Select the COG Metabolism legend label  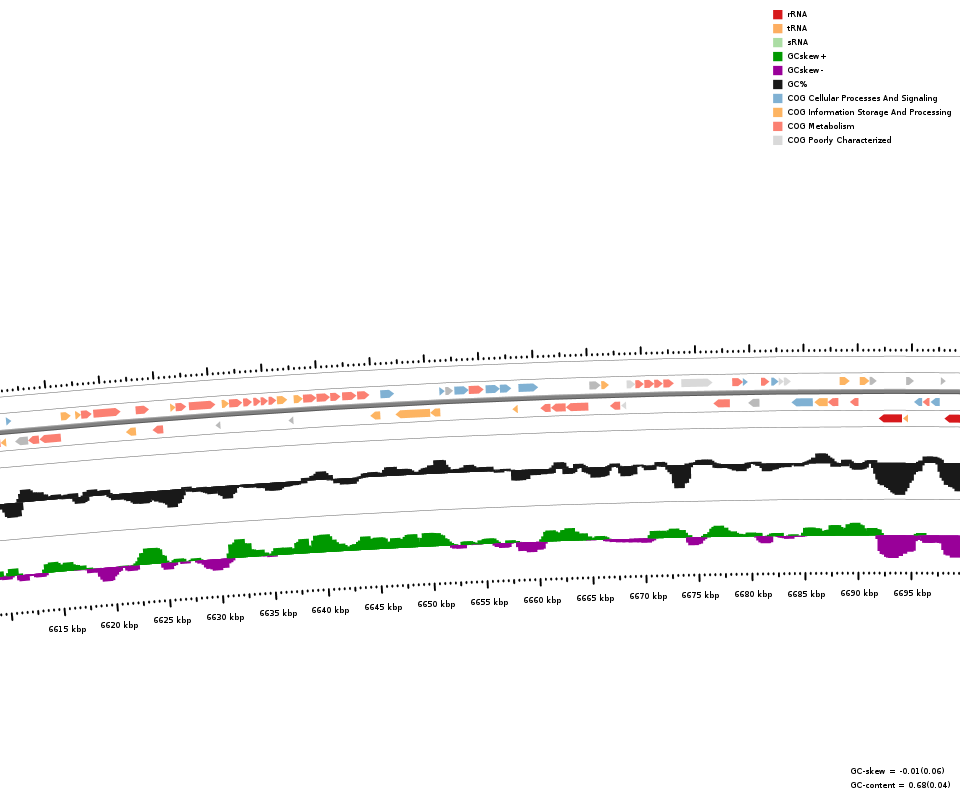[x=820, y=126]
